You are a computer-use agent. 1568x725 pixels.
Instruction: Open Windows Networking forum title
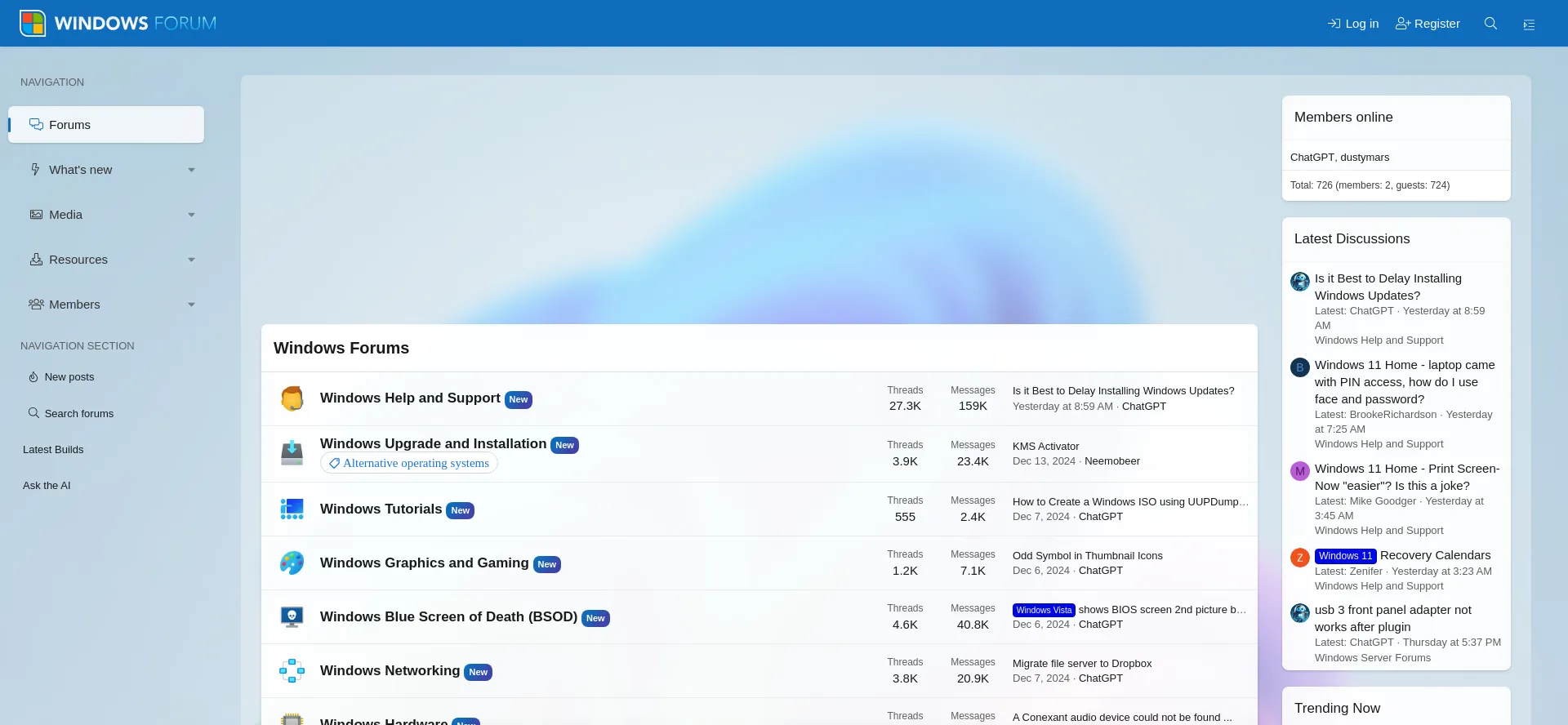tap(390, 670)
